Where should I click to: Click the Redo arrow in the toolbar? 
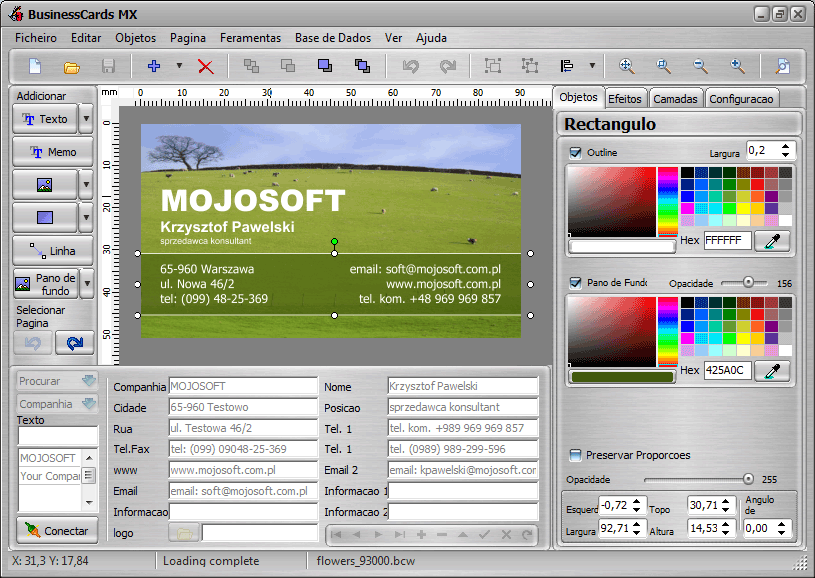[448, 66]
